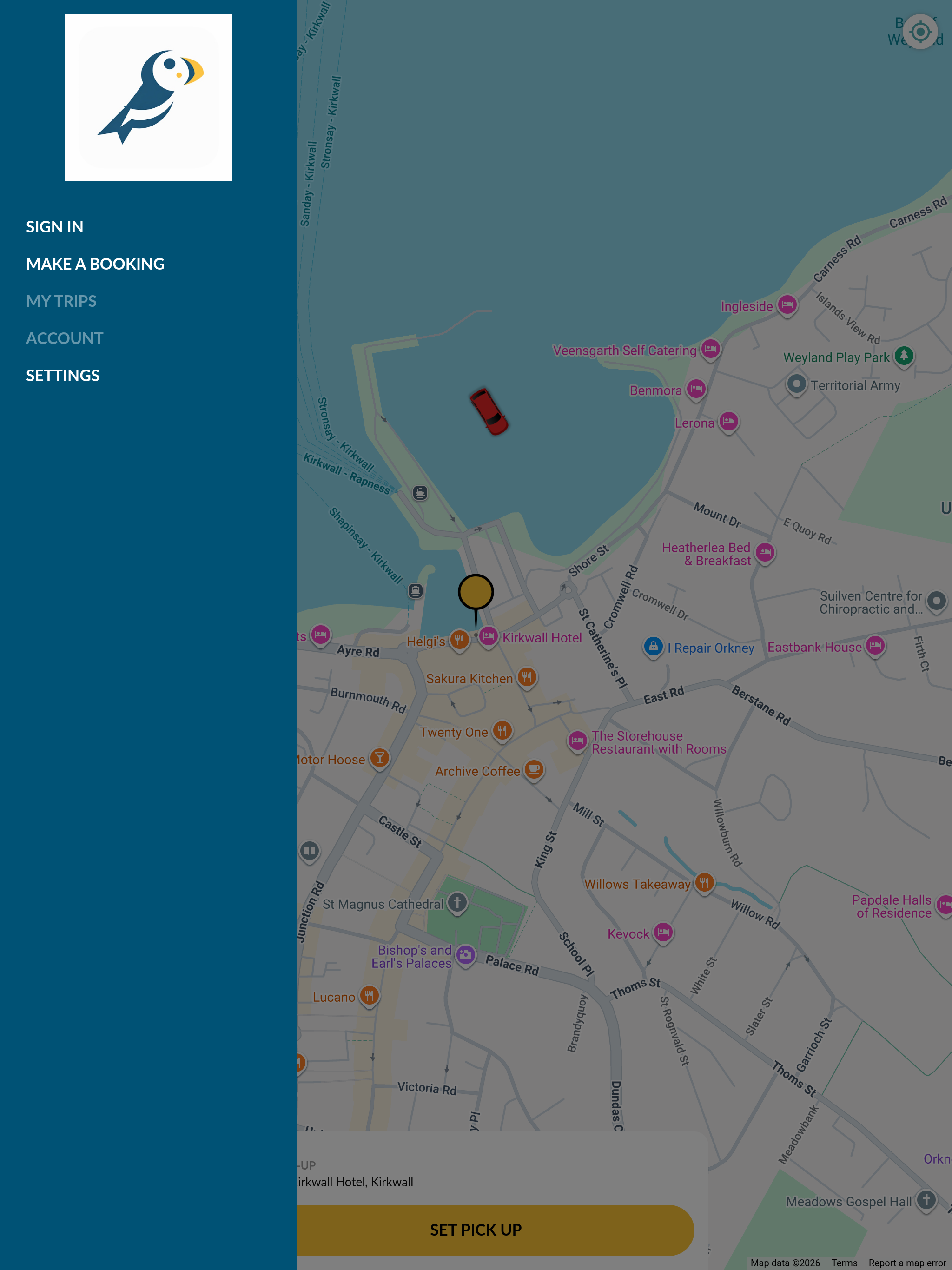The image size is (952, 1270).
Task: Click the Rapness ferry terminal icon
Action: pos(420,493)
